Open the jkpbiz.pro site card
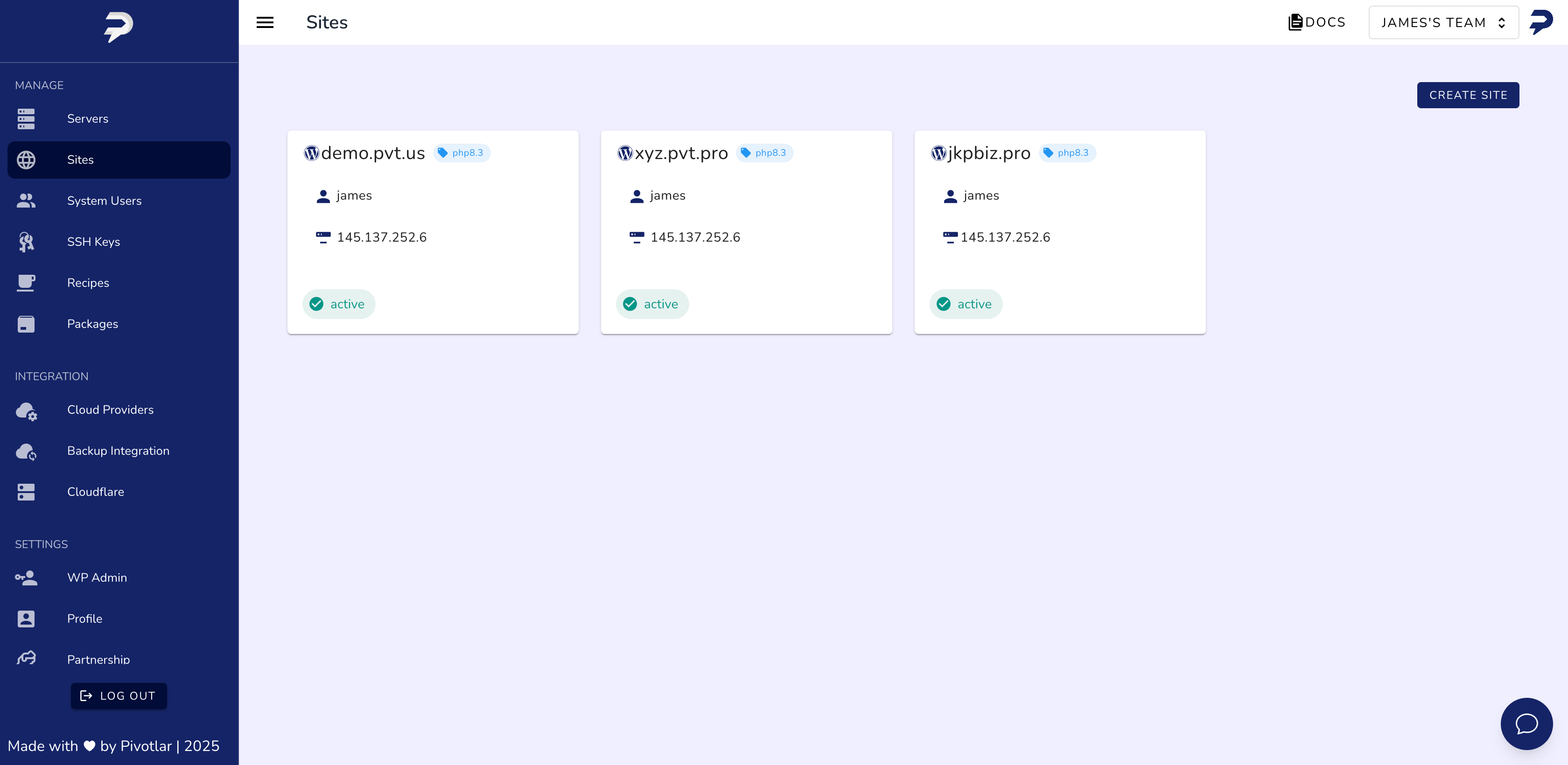This screenshot has width=1568, height=765. tap(1059, 231)
